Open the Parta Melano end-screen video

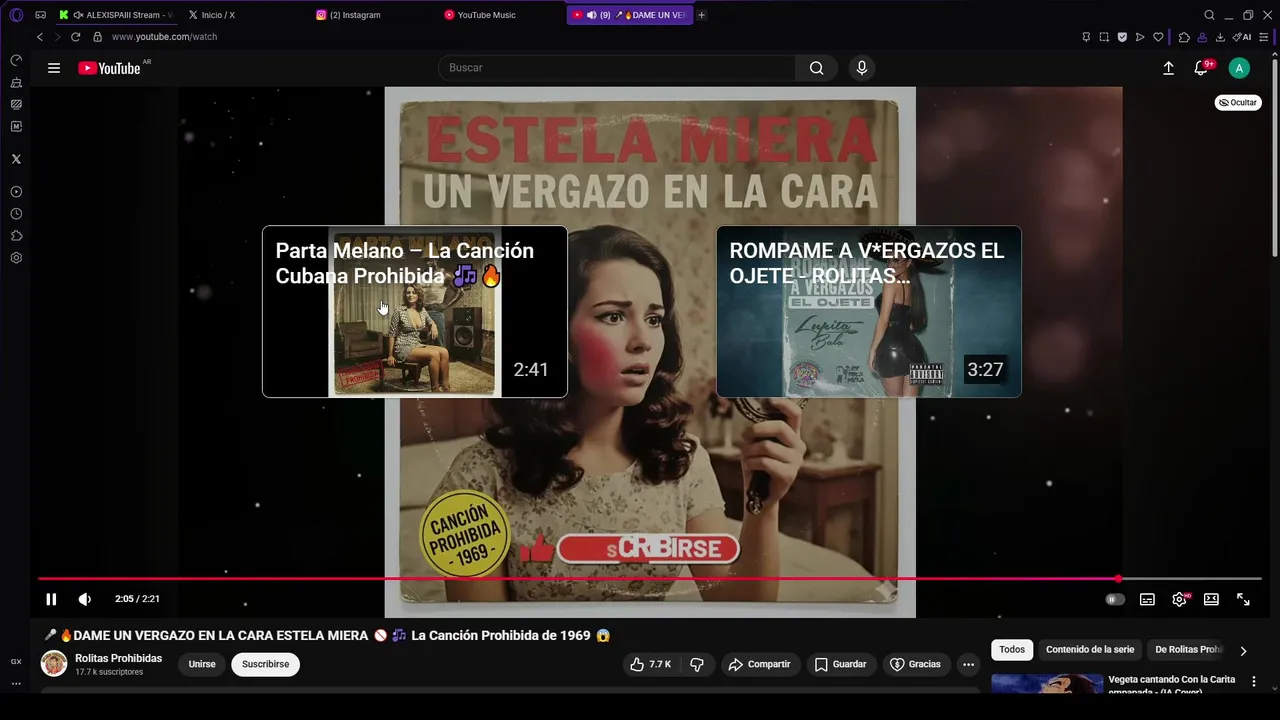[x=415, y=312]
